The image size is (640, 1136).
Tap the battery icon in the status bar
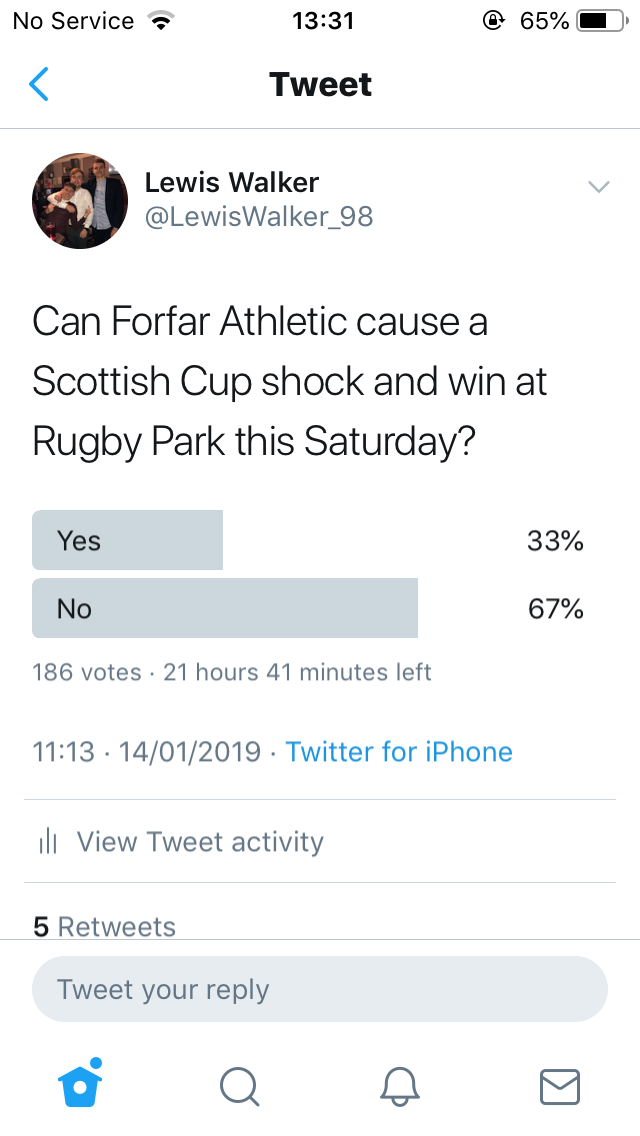coord(598,21)
